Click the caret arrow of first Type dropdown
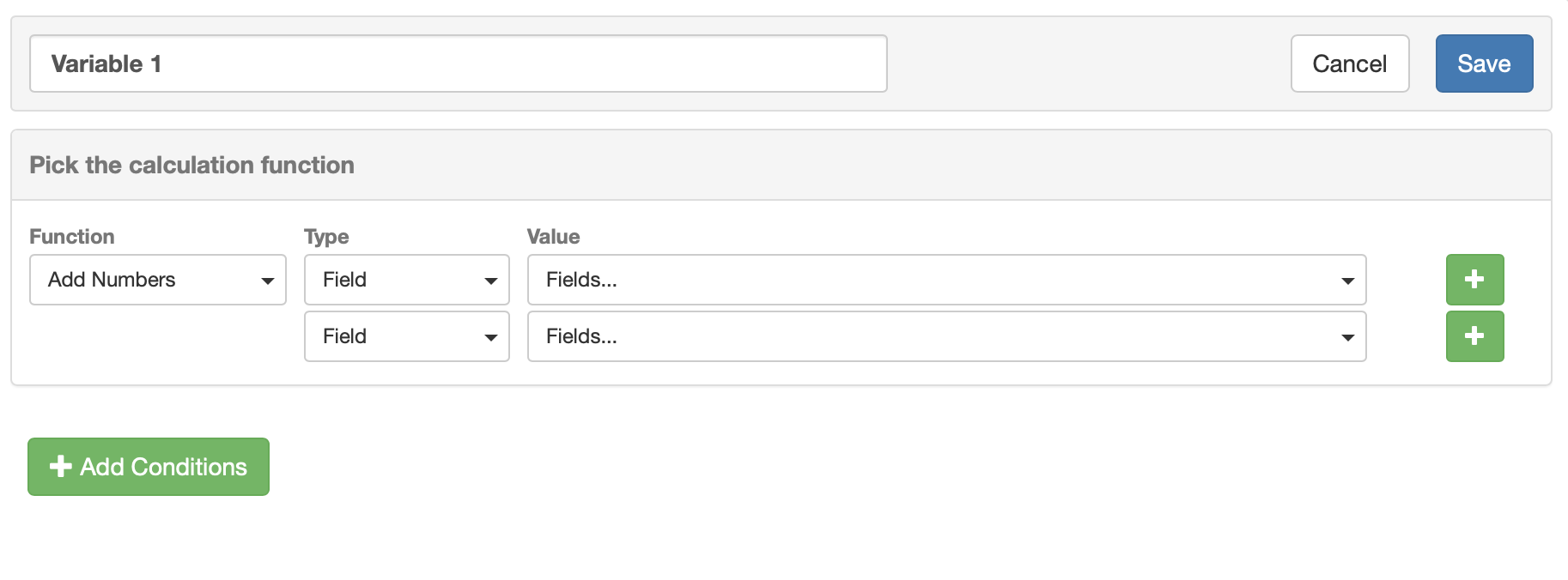Viewport: 1568px width, 580px height. [x=491, y=281]
